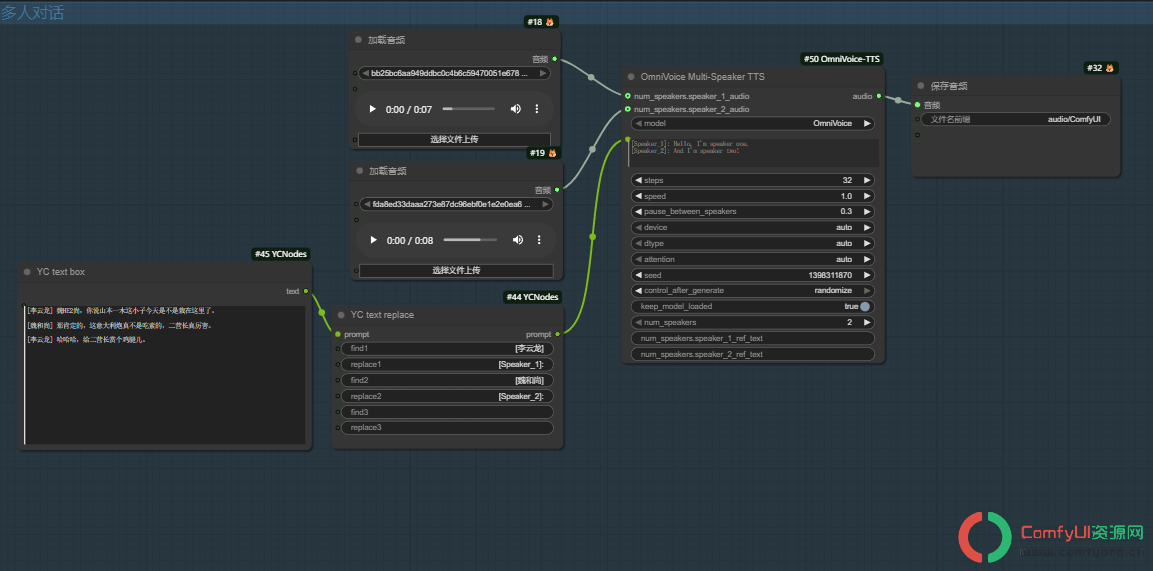This screenshot has height=571, width=1153.
Task: Open the attention auto selector
Action: pyautogui.click(x=753, y=259)
